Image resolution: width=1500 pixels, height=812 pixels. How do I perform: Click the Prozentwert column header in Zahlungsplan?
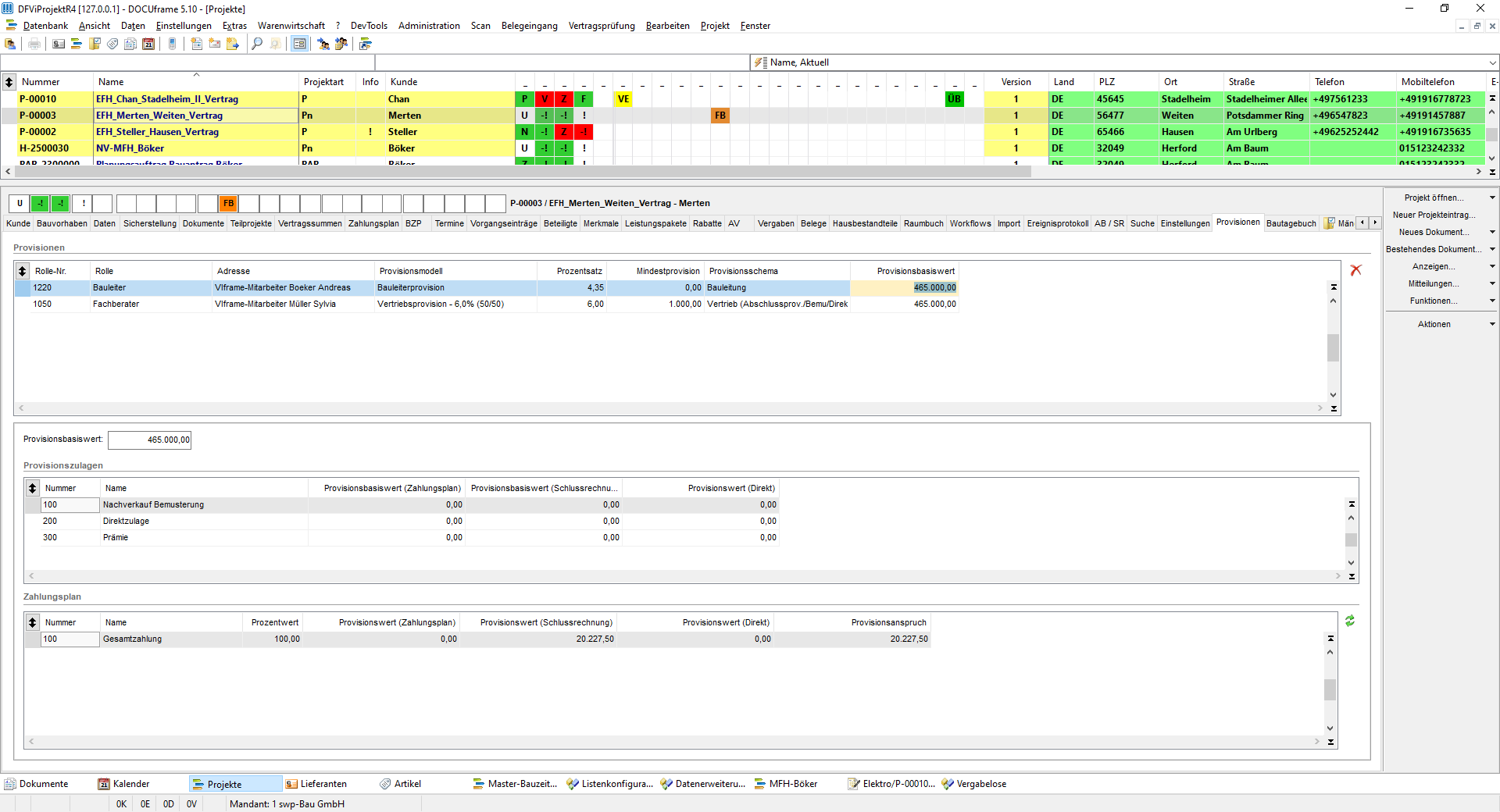272,622
